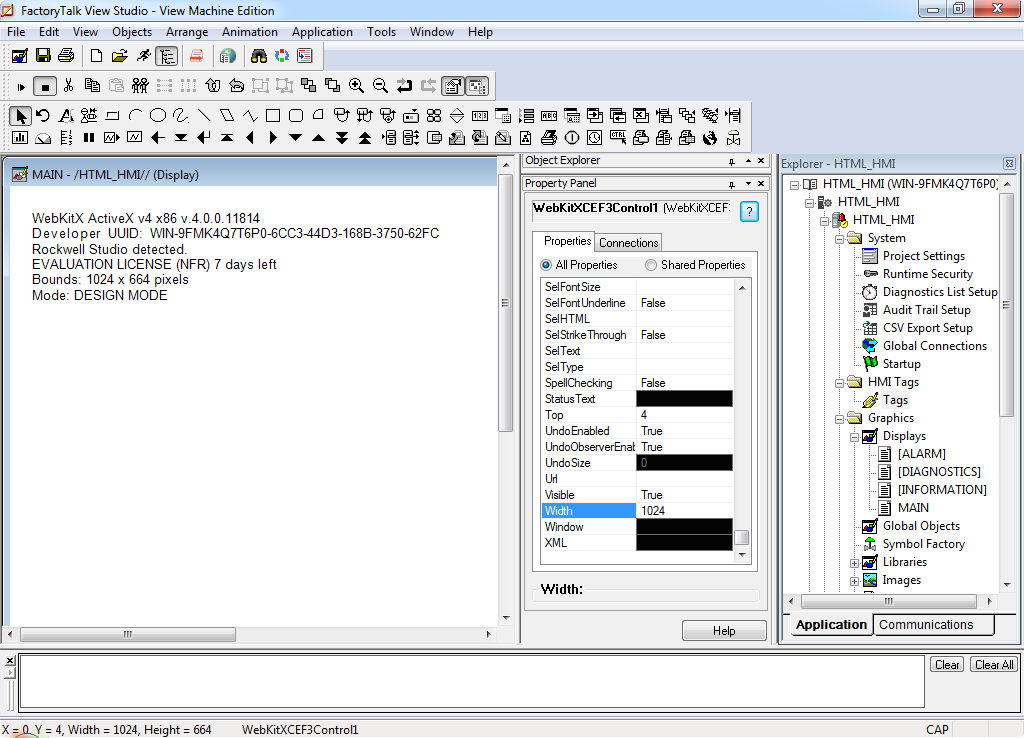Select the Rounded Rectangle drawing tool
Viewport: 1024px width, 738px height.
296,116
